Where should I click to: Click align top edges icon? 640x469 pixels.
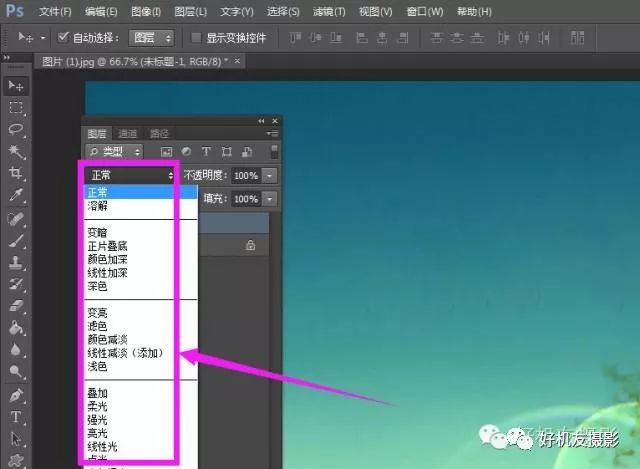pos(295,38)
